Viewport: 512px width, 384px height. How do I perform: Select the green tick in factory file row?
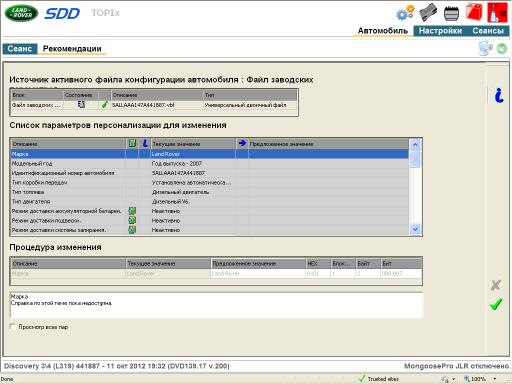[x=104, y=105]
